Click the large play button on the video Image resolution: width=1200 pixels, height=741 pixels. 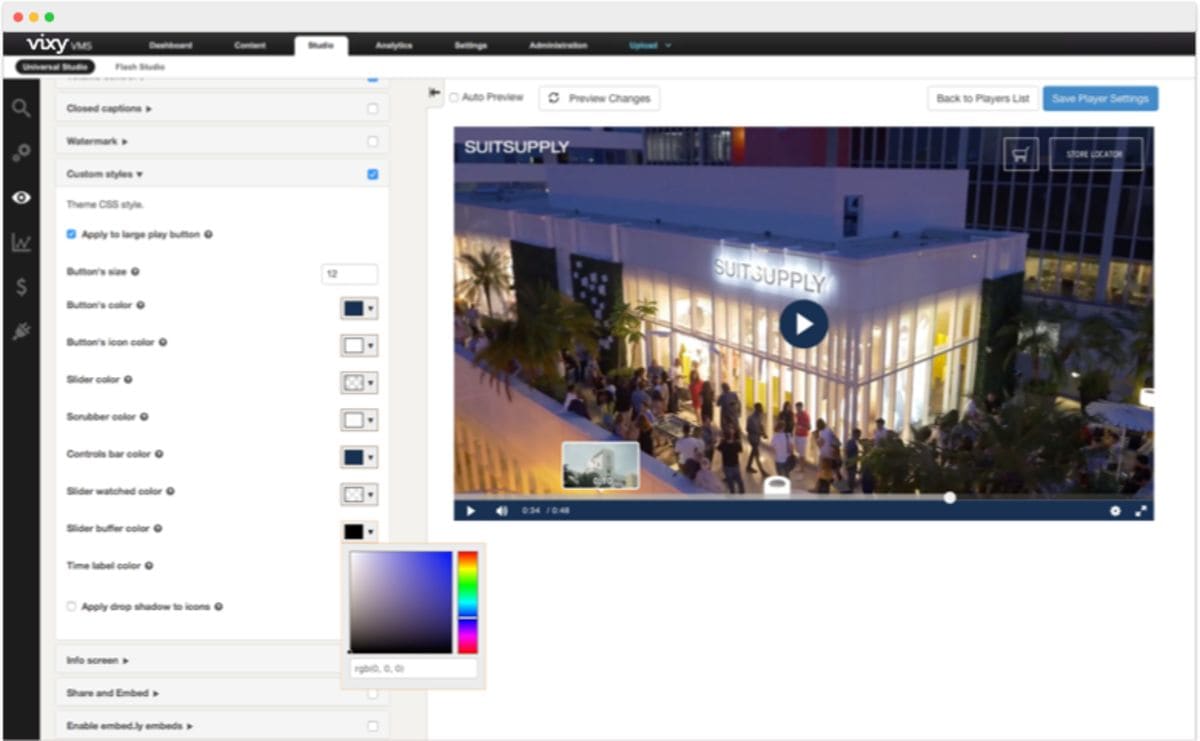point(804,324)
